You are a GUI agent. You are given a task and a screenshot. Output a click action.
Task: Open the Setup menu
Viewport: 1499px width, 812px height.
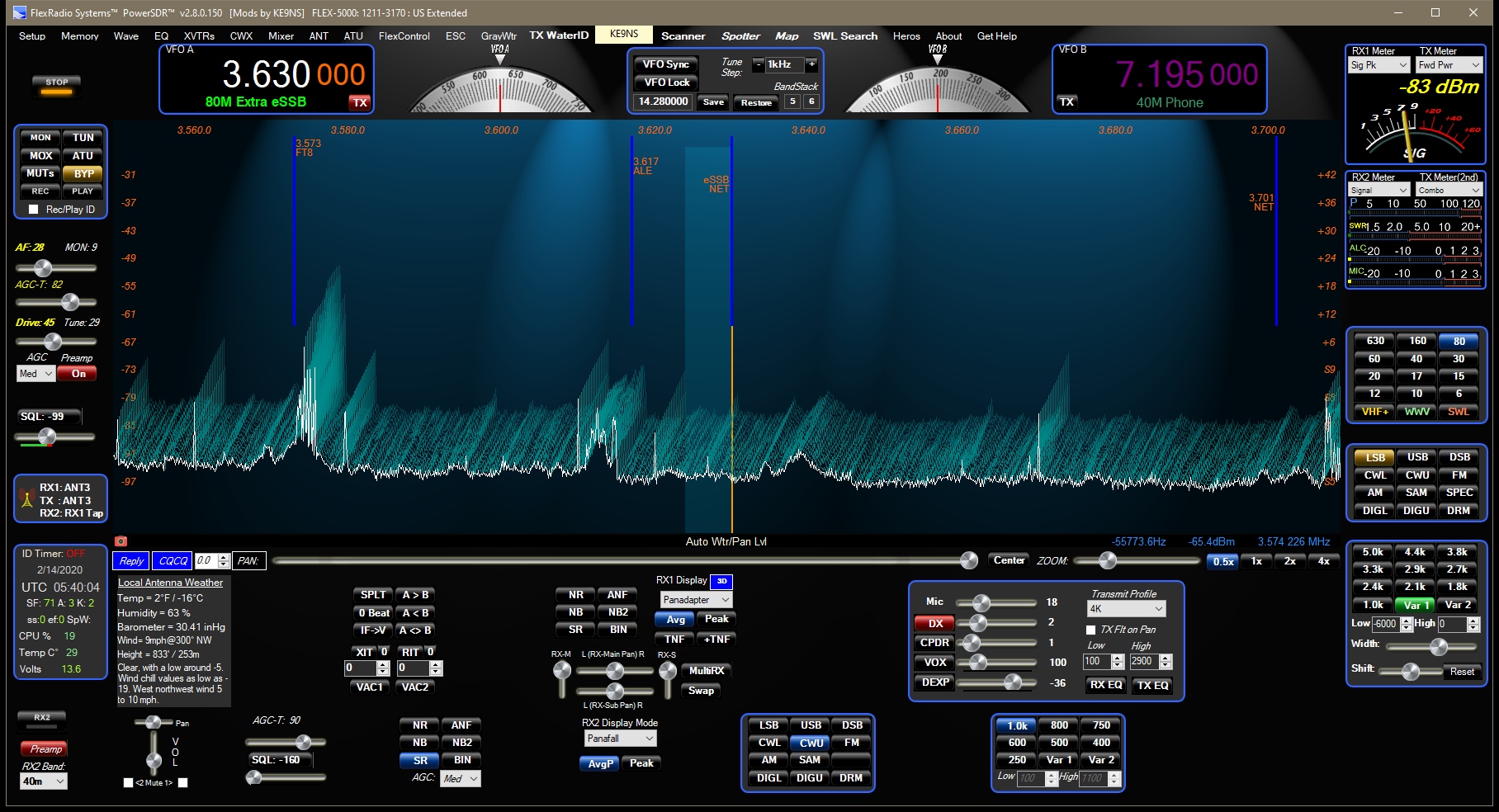32,36
